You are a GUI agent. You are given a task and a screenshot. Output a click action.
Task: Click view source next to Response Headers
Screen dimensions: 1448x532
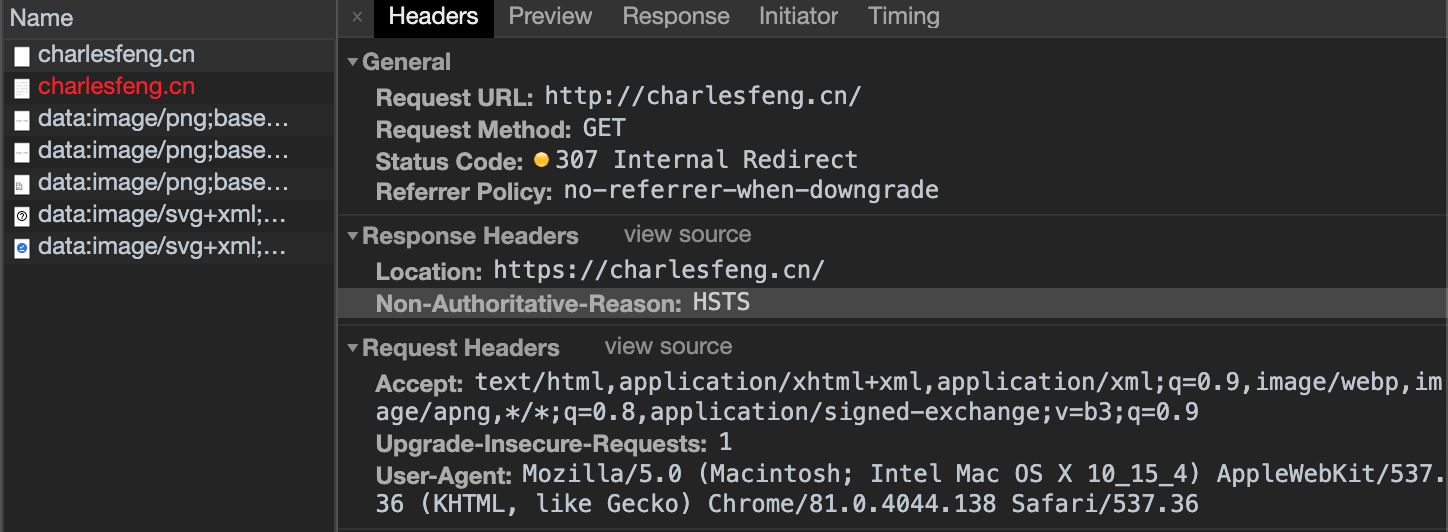pyautogui.click(x=688, y=235)
